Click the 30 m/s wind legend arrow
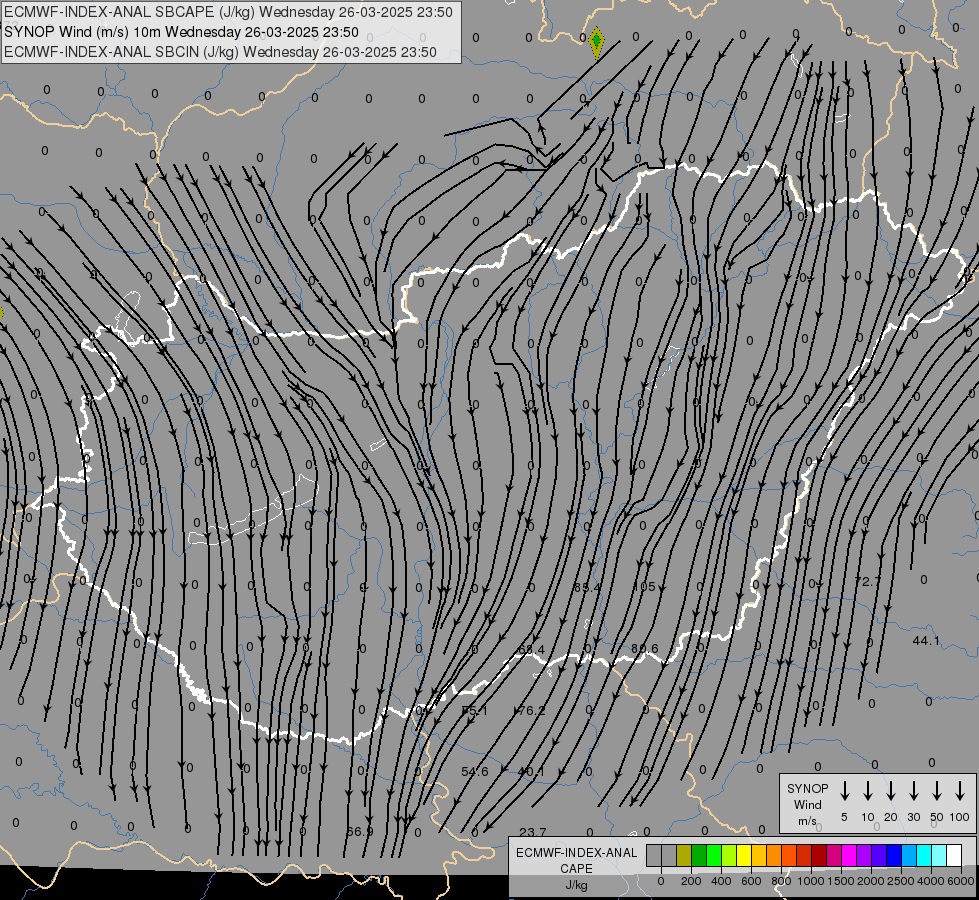Image resolution: width=979 pixels, height=900 pixels. (913, 791)
